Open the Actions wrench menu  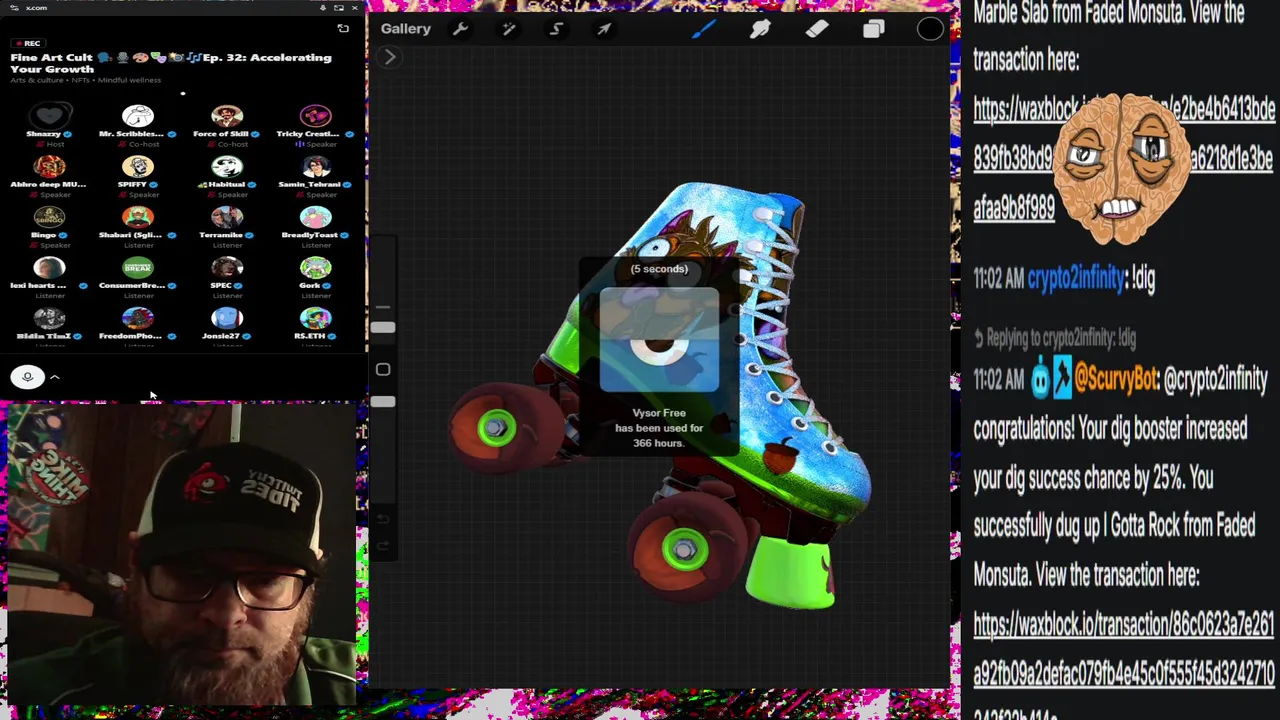click(x=460, y=29)
